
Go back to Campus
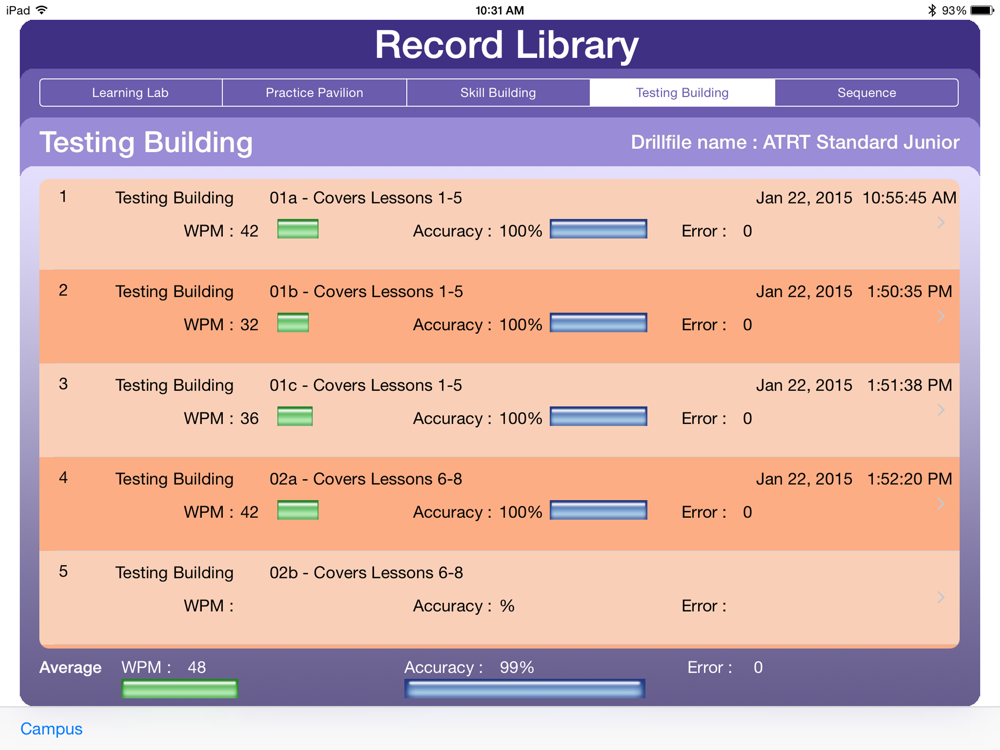tap(52, 728)
